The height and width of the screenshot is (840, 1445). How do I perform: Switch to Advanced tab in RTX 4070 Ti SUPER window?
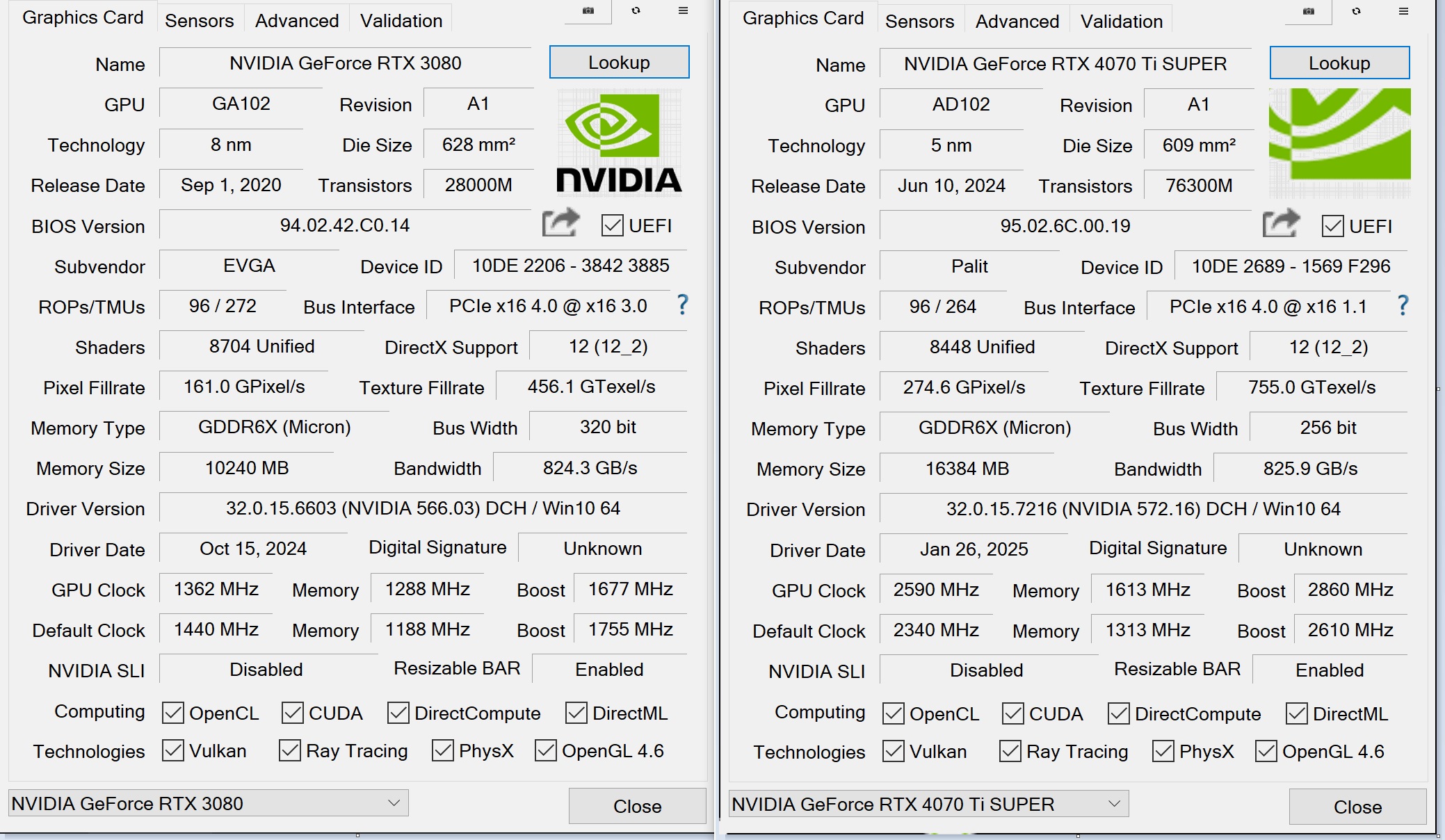1017,22
